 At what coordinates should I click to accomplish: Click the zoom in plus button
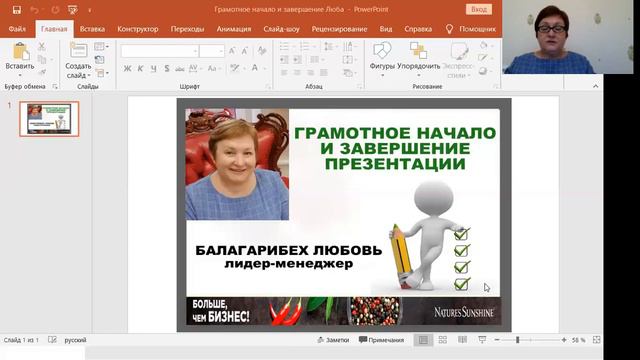coord(564,340)
